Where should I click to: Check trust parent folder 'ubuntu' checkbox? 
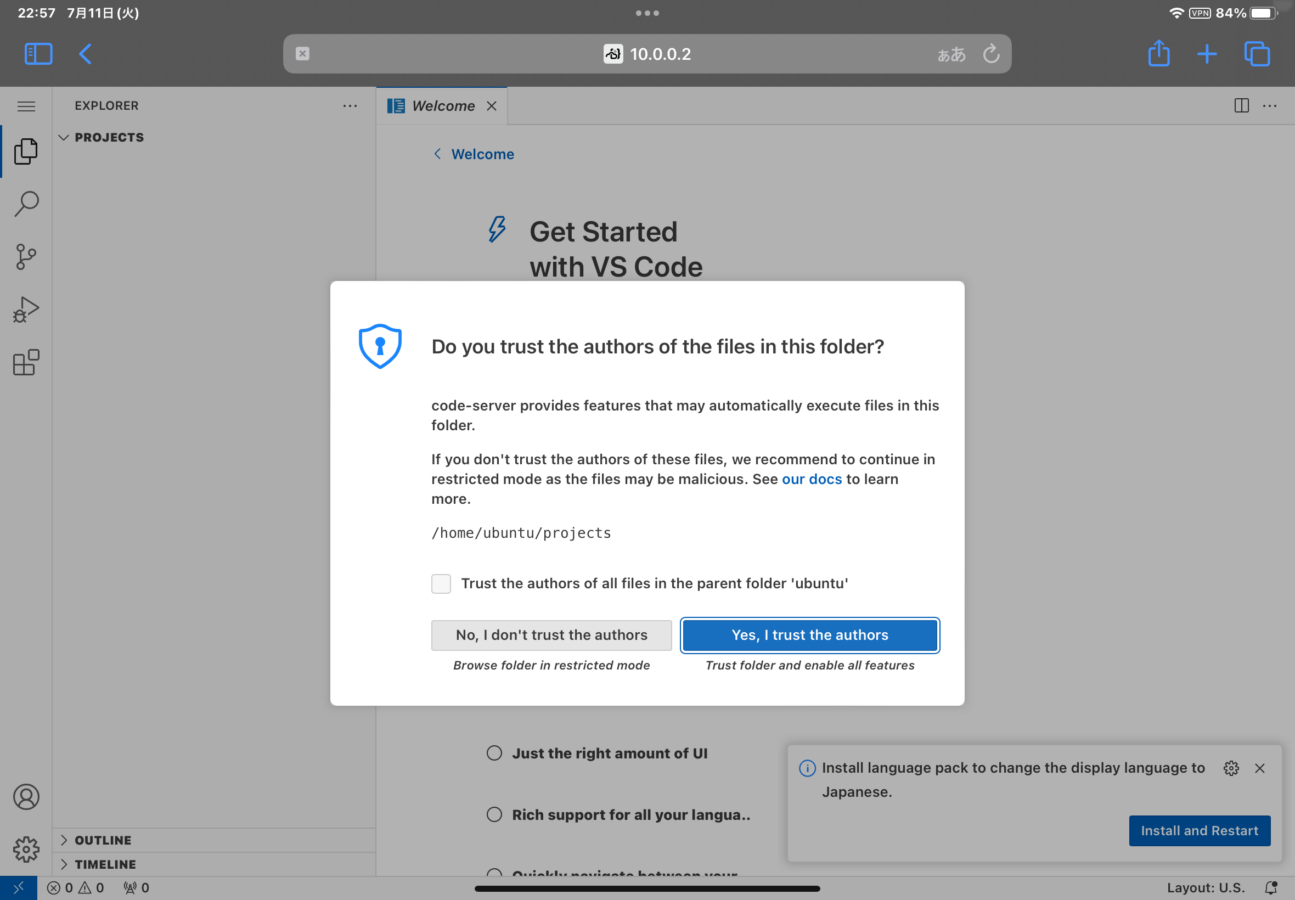pyautogui.click(x=441, y=584)
